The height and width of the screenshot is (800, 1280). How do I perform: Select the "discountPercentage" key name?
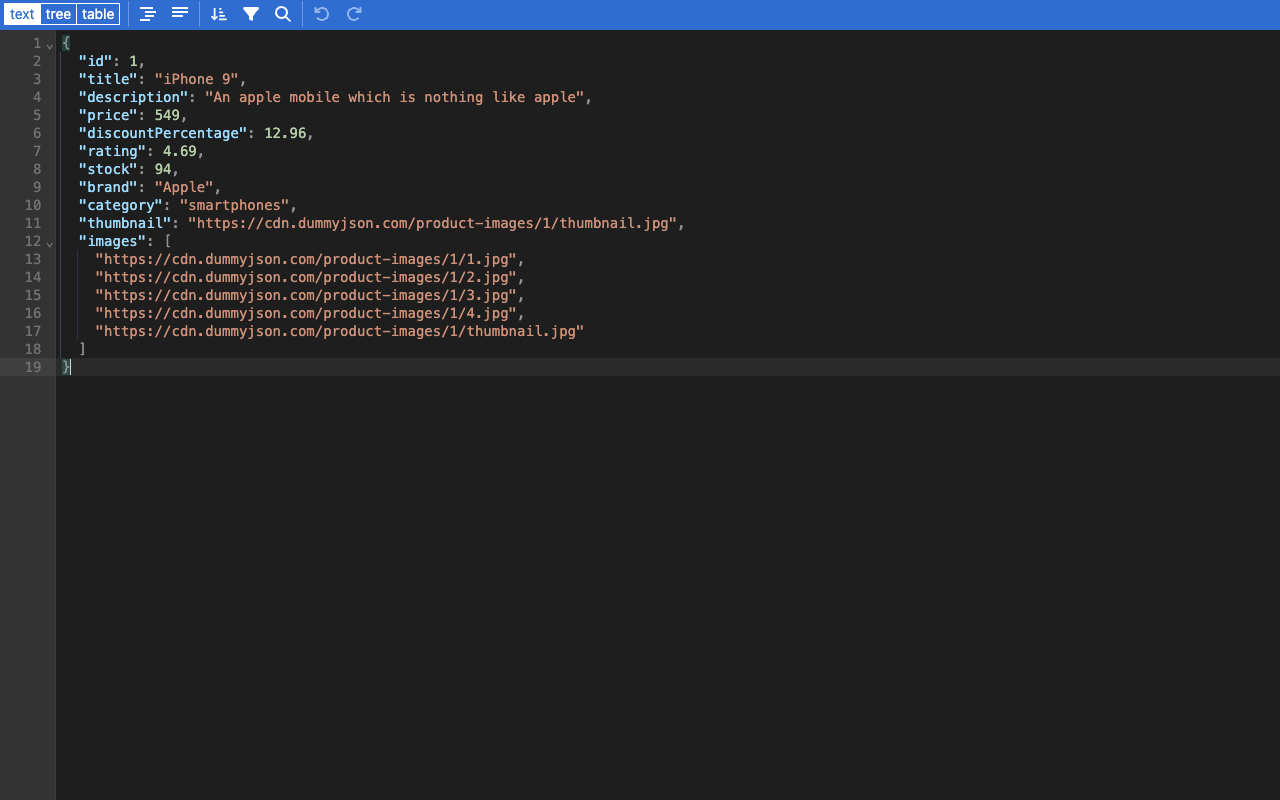tap(163, 133)
